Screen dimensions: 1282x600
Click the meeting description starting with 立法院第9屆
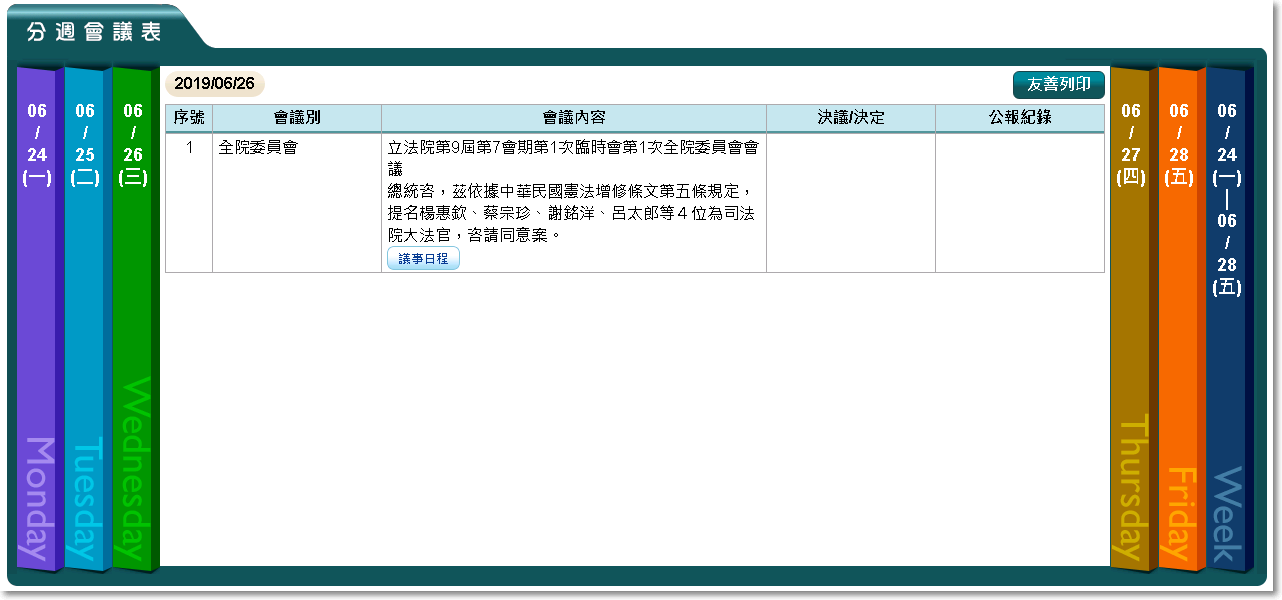(x=573, y=192)
